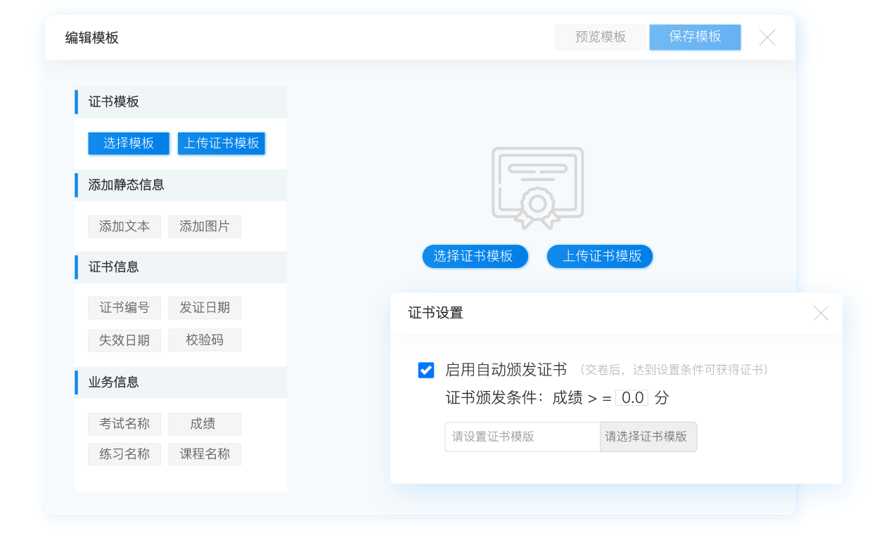The image size is (891, 548).
Task: Insert image using 添加图片
Action: (x=204, y=226)
